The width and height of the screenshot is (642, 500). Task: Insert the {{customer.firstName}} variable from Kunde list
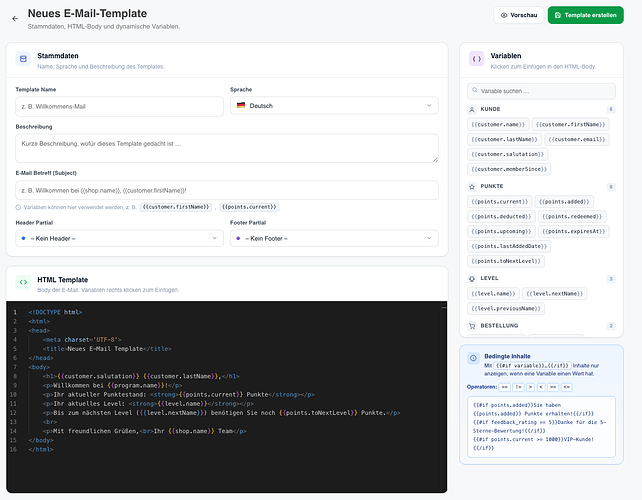[x=570, y=124]
